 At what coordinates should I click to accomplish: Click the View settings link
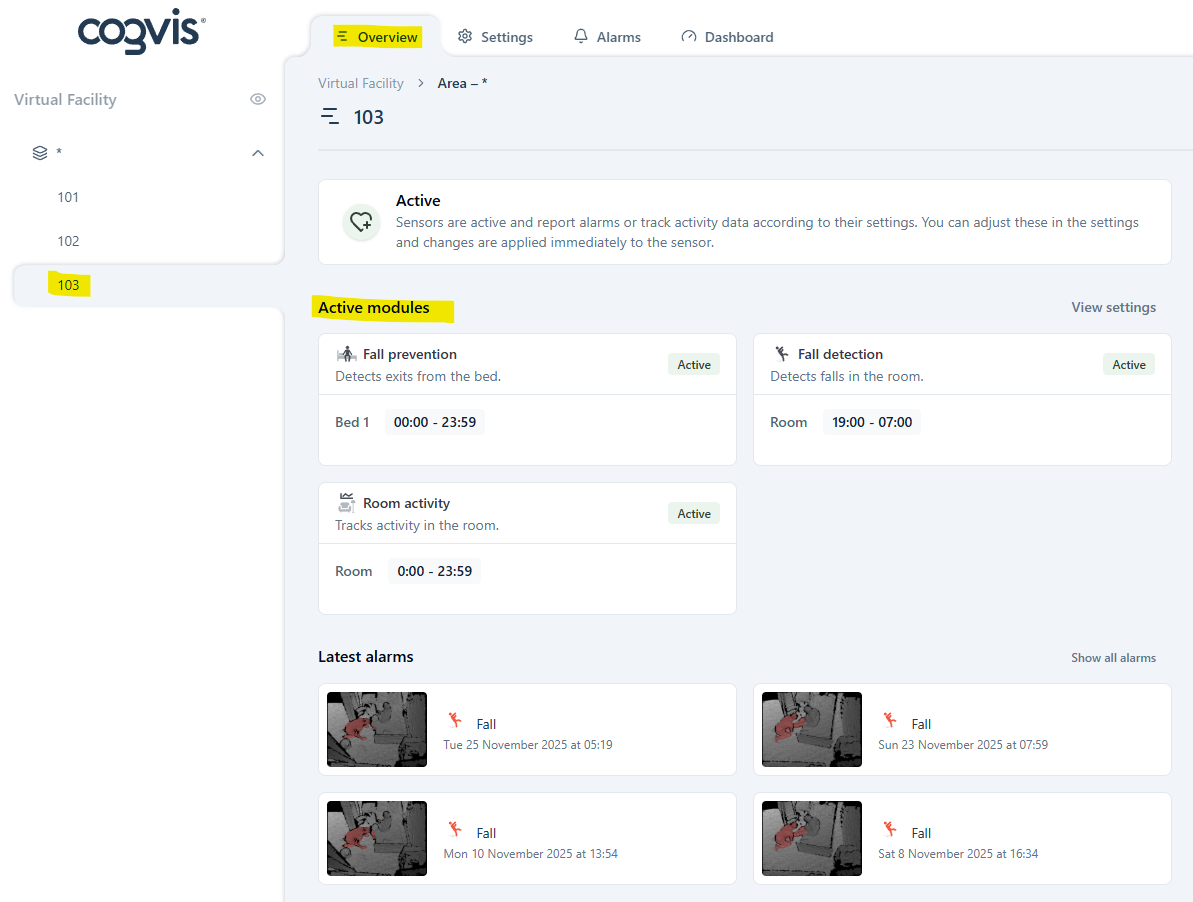click(1113, 307)
